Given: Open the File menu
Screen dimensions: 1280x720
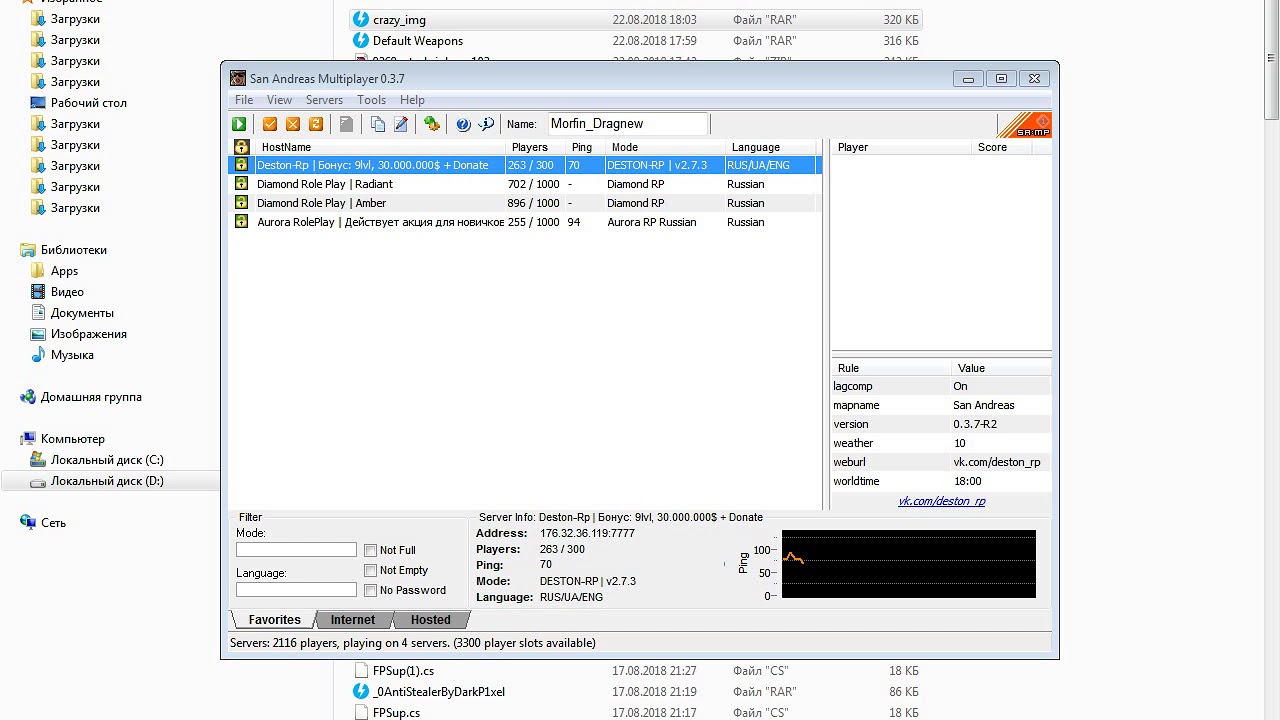Looking at the screenshot, I should [x=244, y=100].
